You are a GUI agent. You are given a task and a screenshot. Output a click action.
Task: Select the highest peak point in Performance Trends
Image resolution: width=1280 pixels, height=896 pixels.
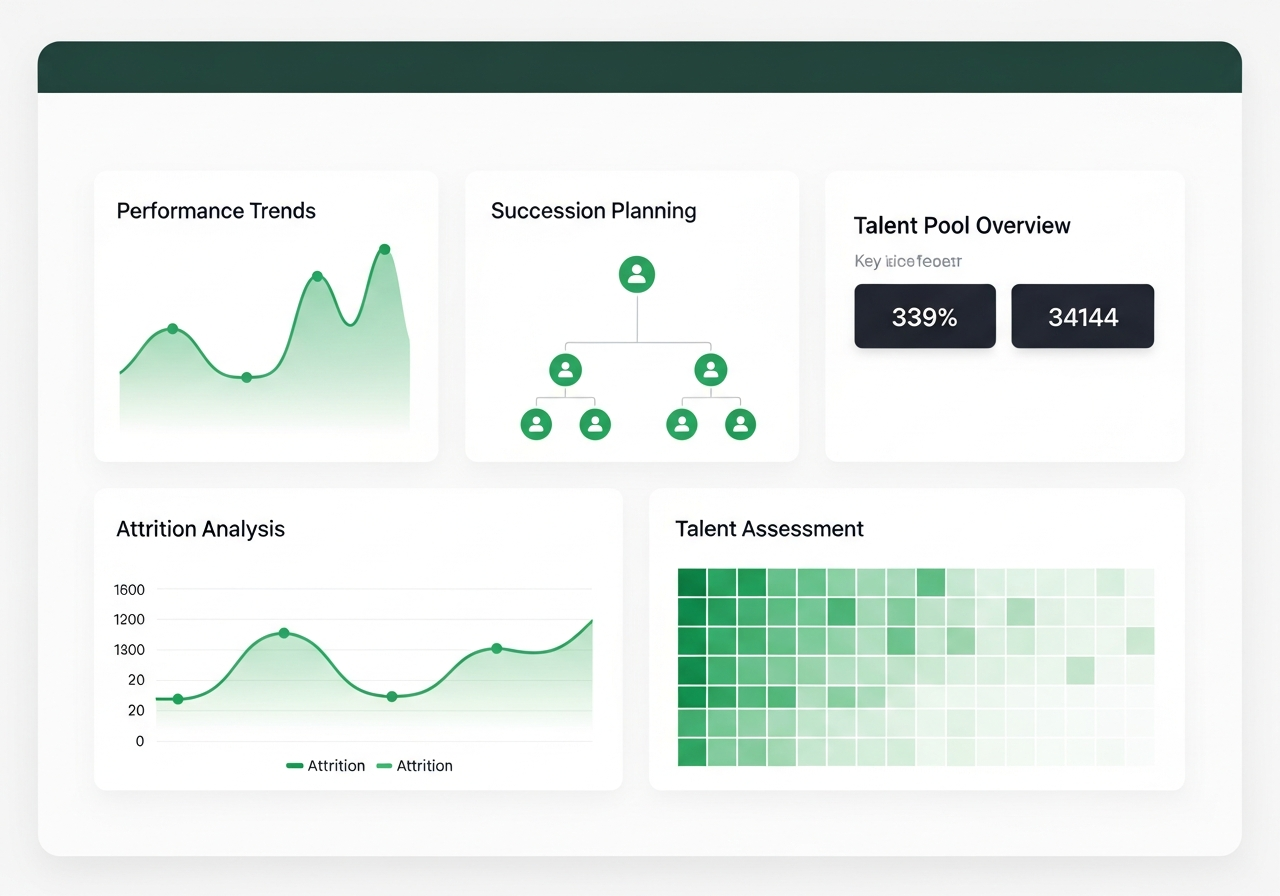[x=384, y=249]
